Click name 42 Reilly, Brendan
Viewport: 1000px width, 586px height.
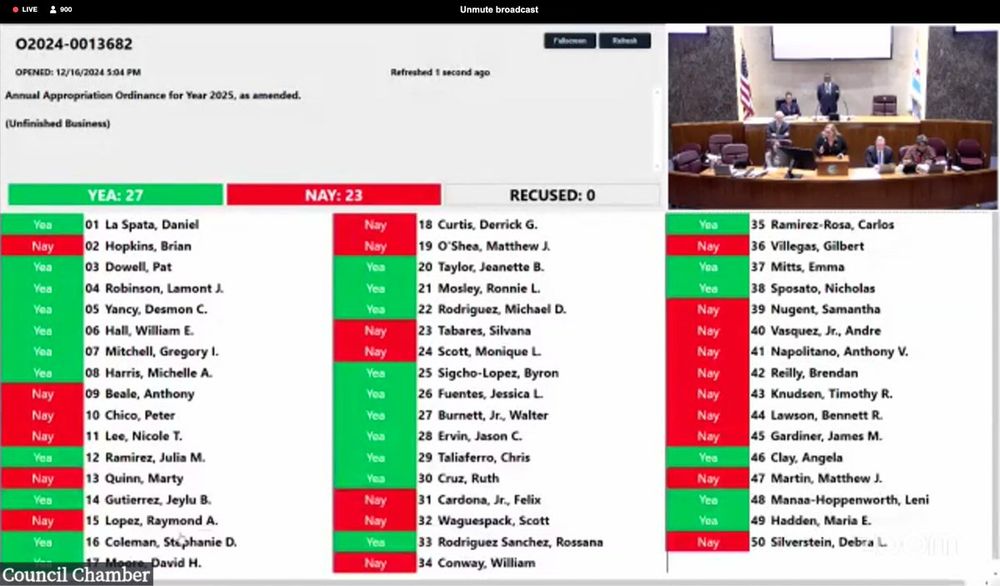click(805, 373)
